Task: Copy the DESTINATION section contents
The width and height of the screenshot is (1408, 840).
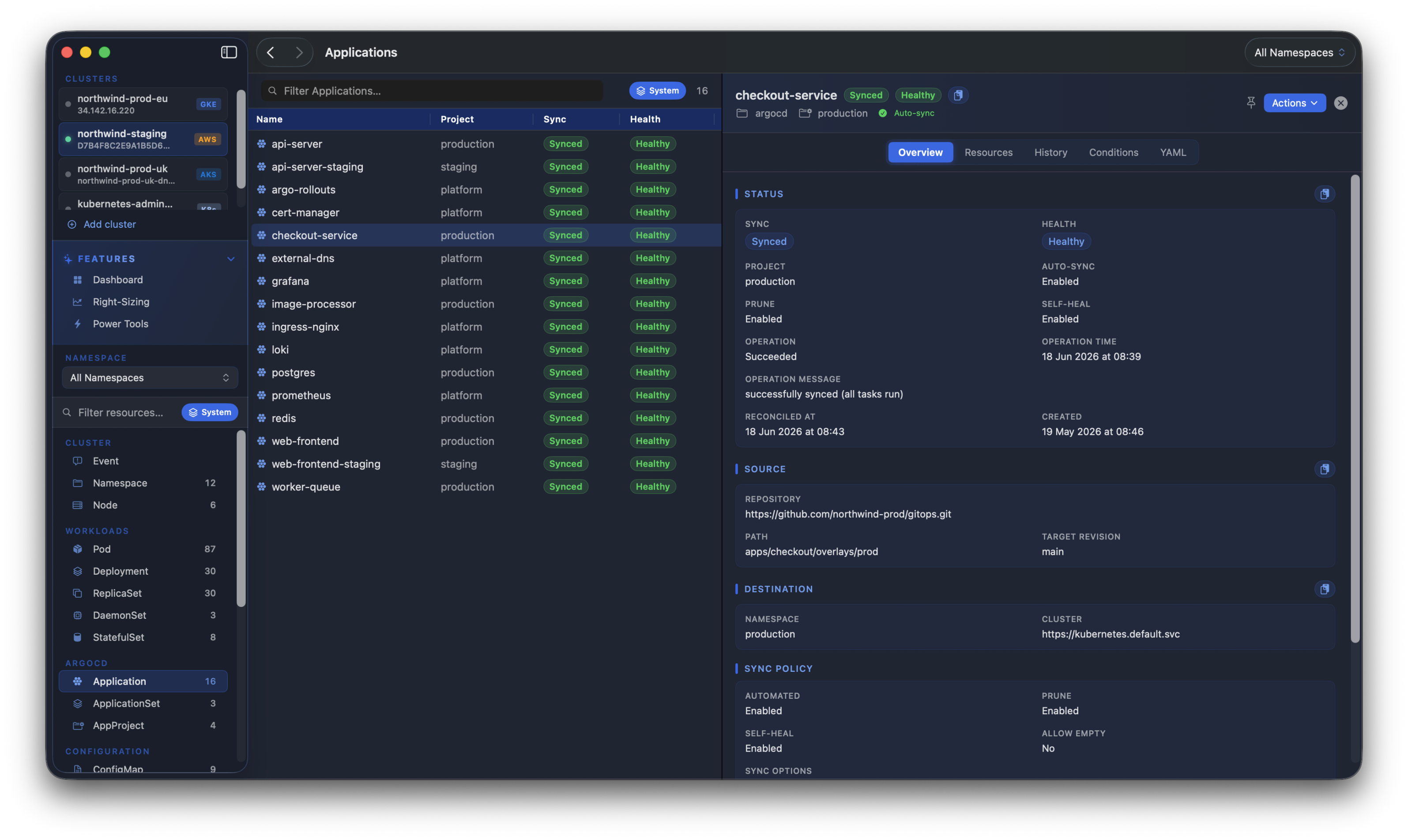Action: coord(1324,589)
